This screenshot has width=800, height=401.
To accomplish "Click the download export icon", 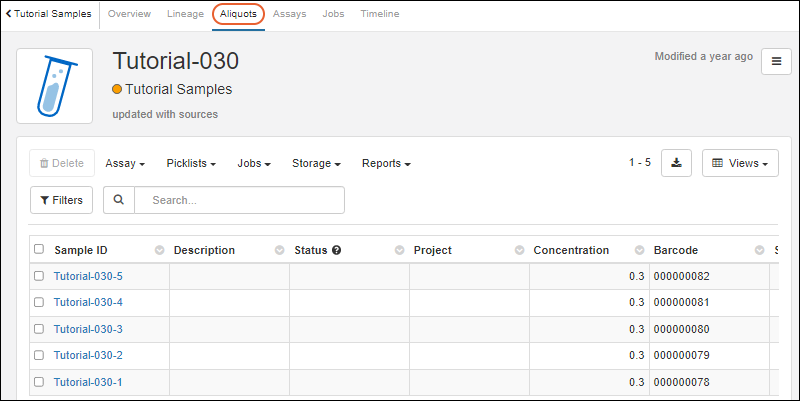I will tap(677, 163).
